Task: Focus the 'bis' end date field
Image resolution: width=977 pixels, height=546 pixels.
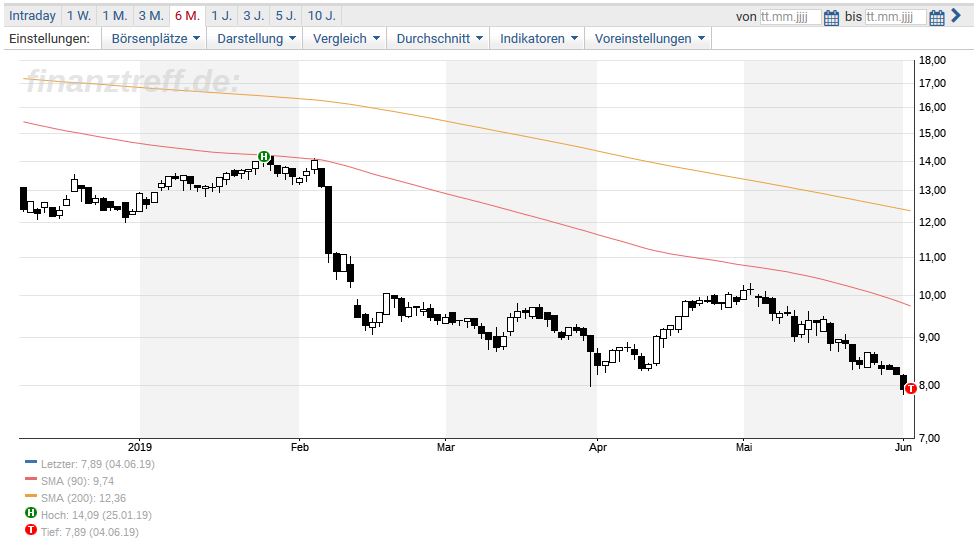Action: click(895, 17)
